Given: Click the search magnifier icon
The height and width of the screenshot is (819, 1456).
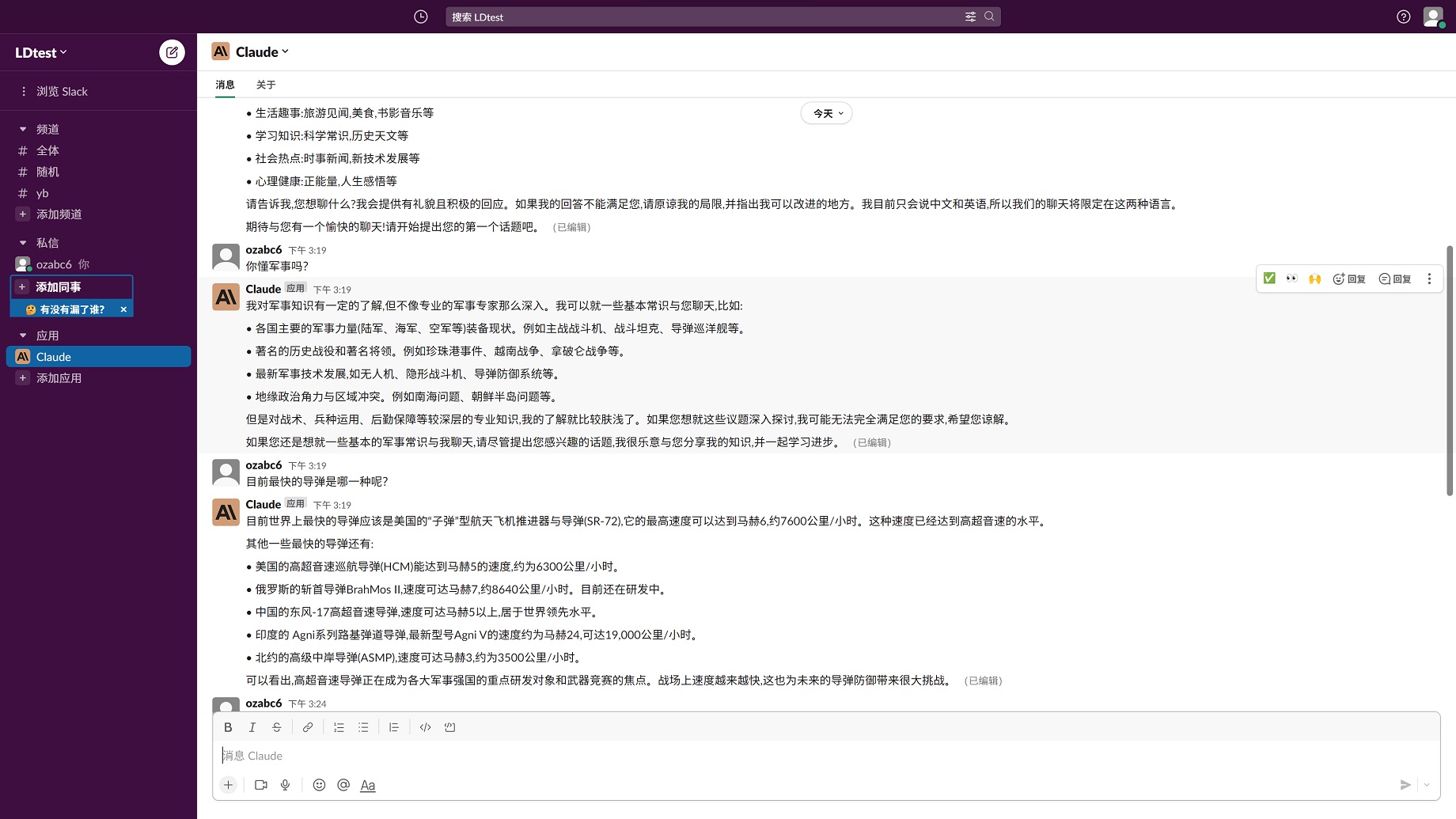Looking at the screenshot, I should [x=989, y=17].
